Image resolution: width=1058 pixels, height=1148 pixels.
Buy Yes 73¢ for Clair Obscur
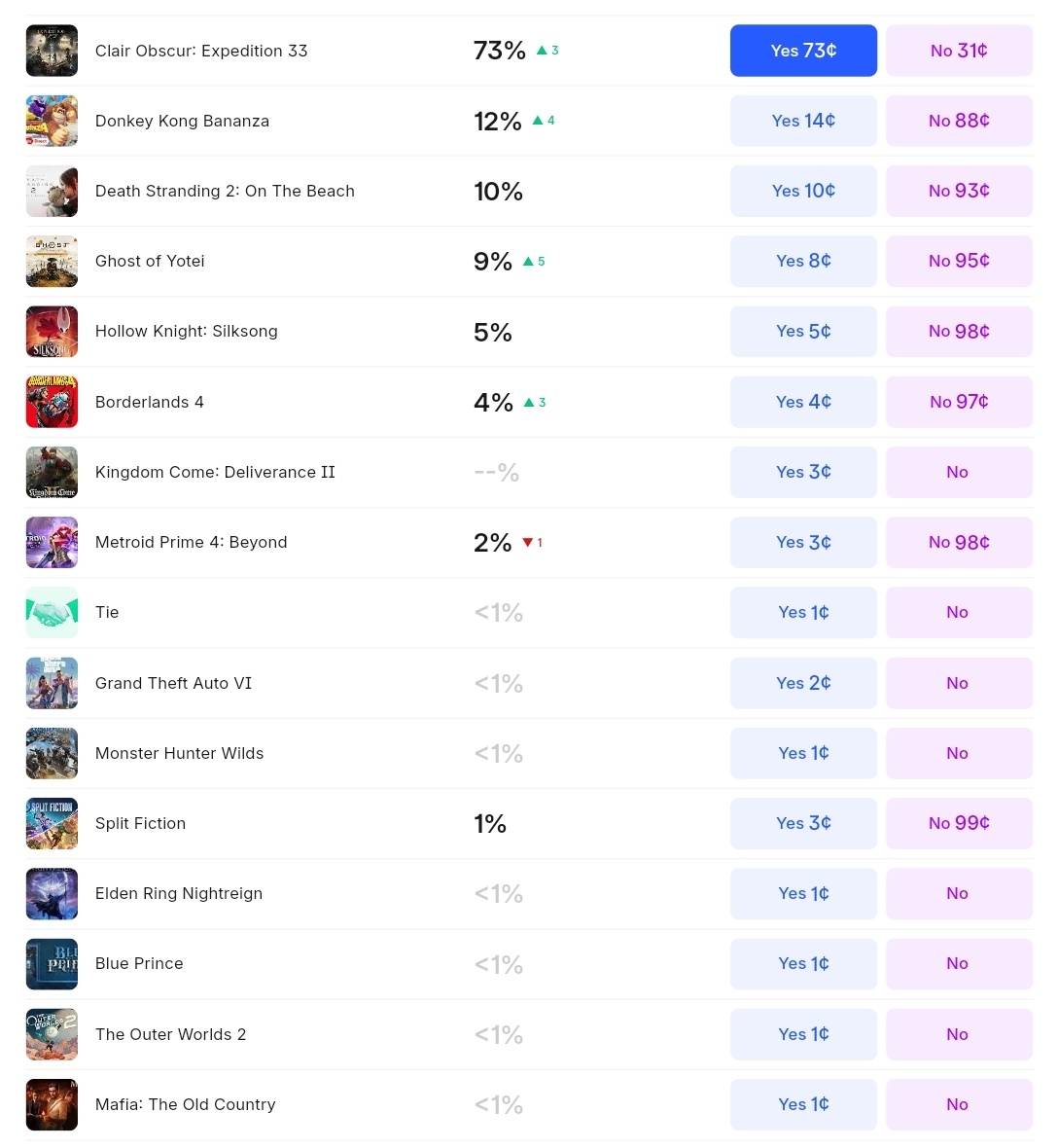click(x=803, y=51)
